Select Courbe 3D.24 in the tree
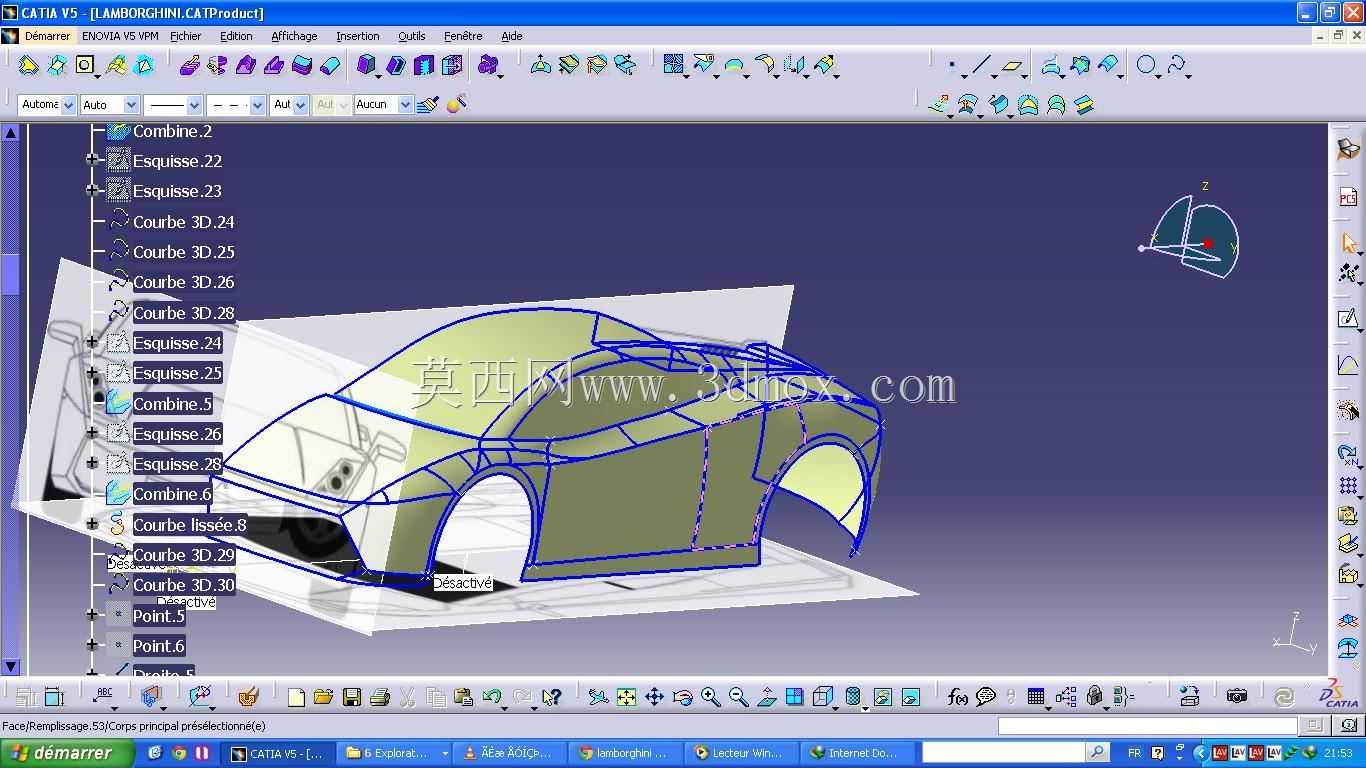1366x768 pixels. [x=183, y=221]
